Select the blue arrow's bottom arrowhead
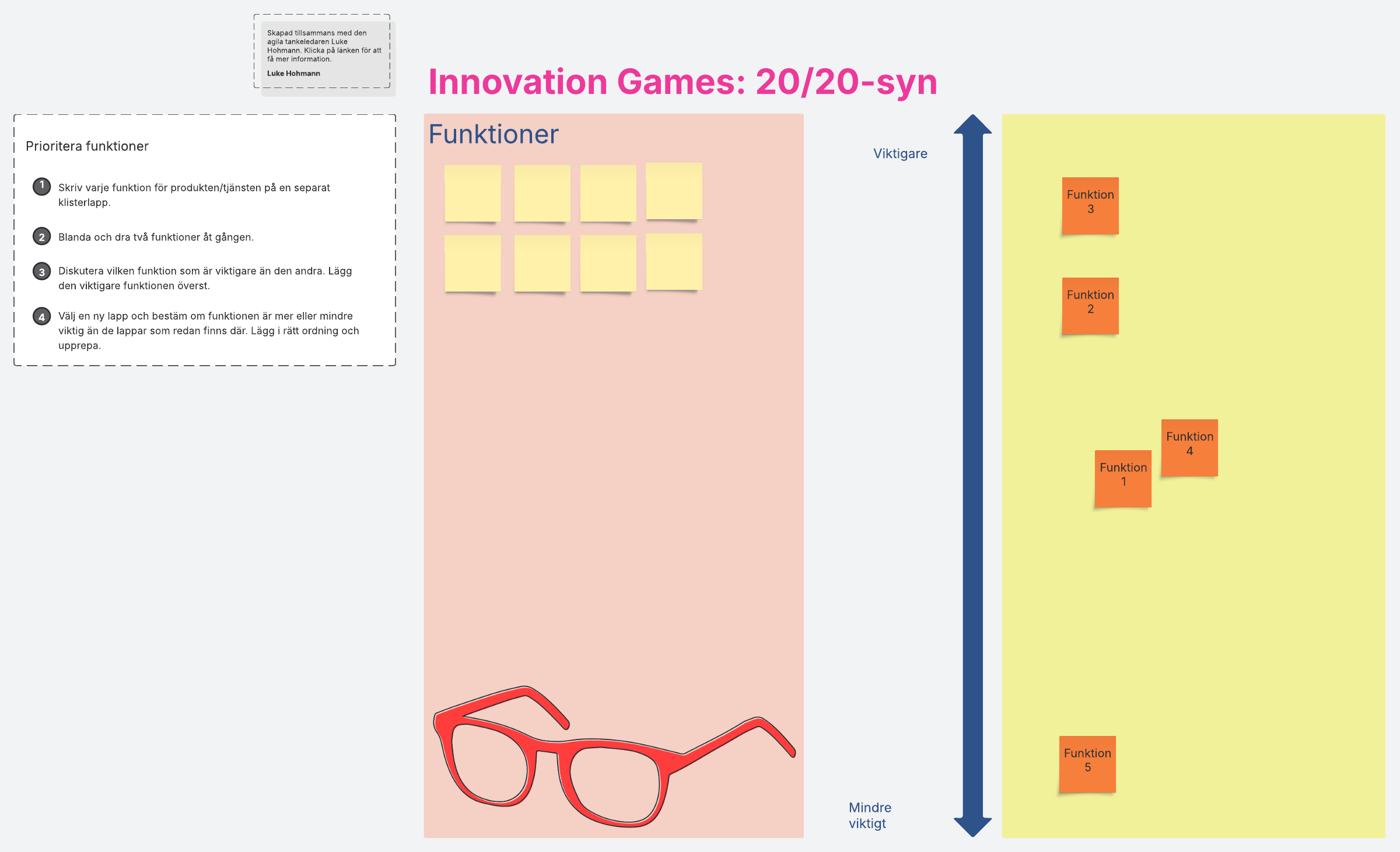The height and width of the screenshot is (852, 1400). pyautogui.click(x=972, y=826)
